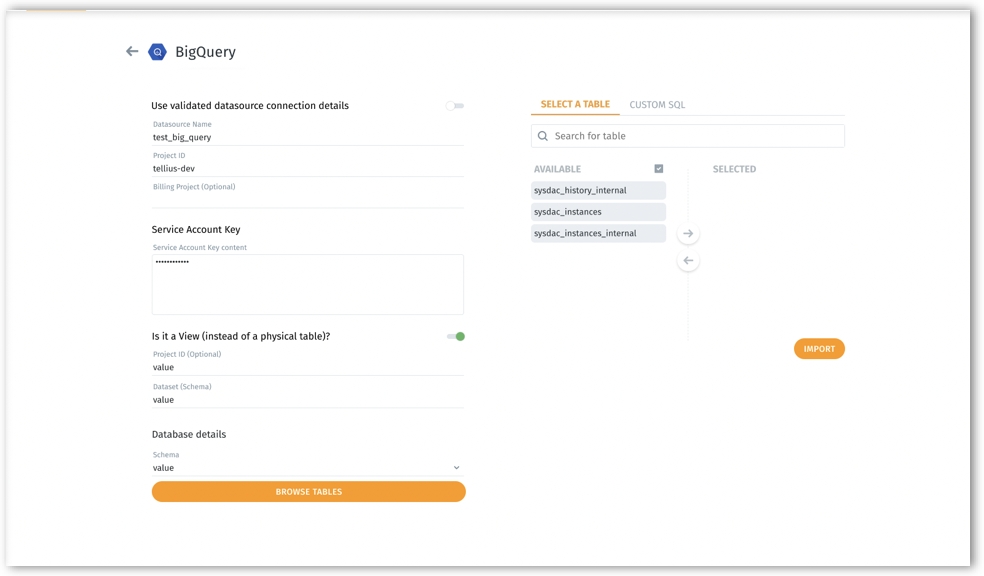Click the Service Account Key content box
984x576 pixels.
point(307,284)
